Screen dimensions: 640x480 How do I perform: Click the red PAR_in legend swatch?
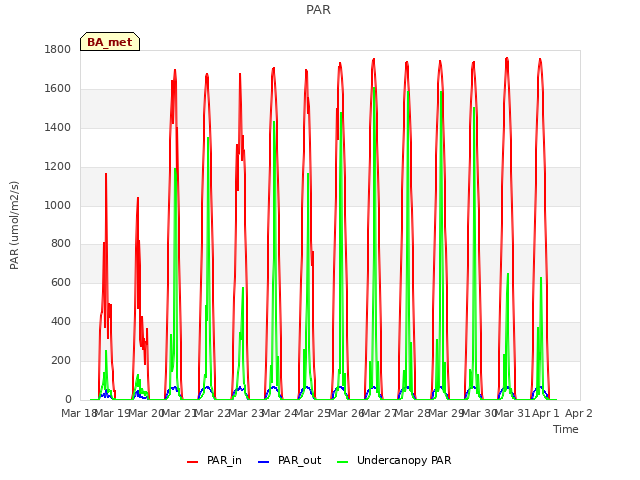pos(192,462)
